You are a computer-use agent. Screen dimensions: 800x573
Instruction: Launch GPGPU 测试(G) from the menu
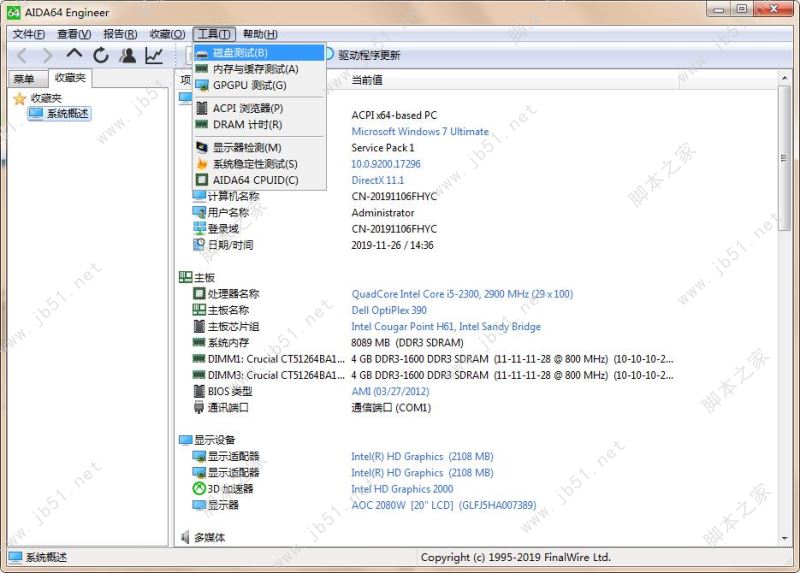259,85
